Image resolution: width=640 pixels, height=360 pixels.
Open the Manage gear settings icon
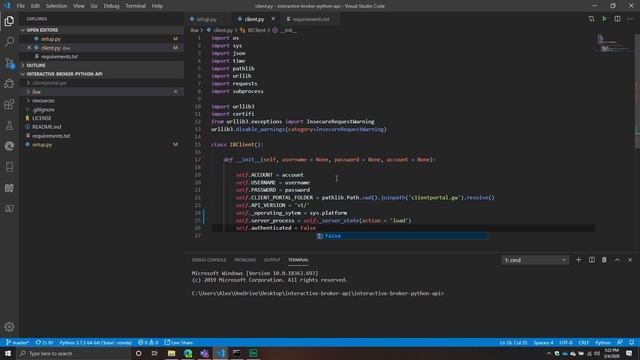9,327
